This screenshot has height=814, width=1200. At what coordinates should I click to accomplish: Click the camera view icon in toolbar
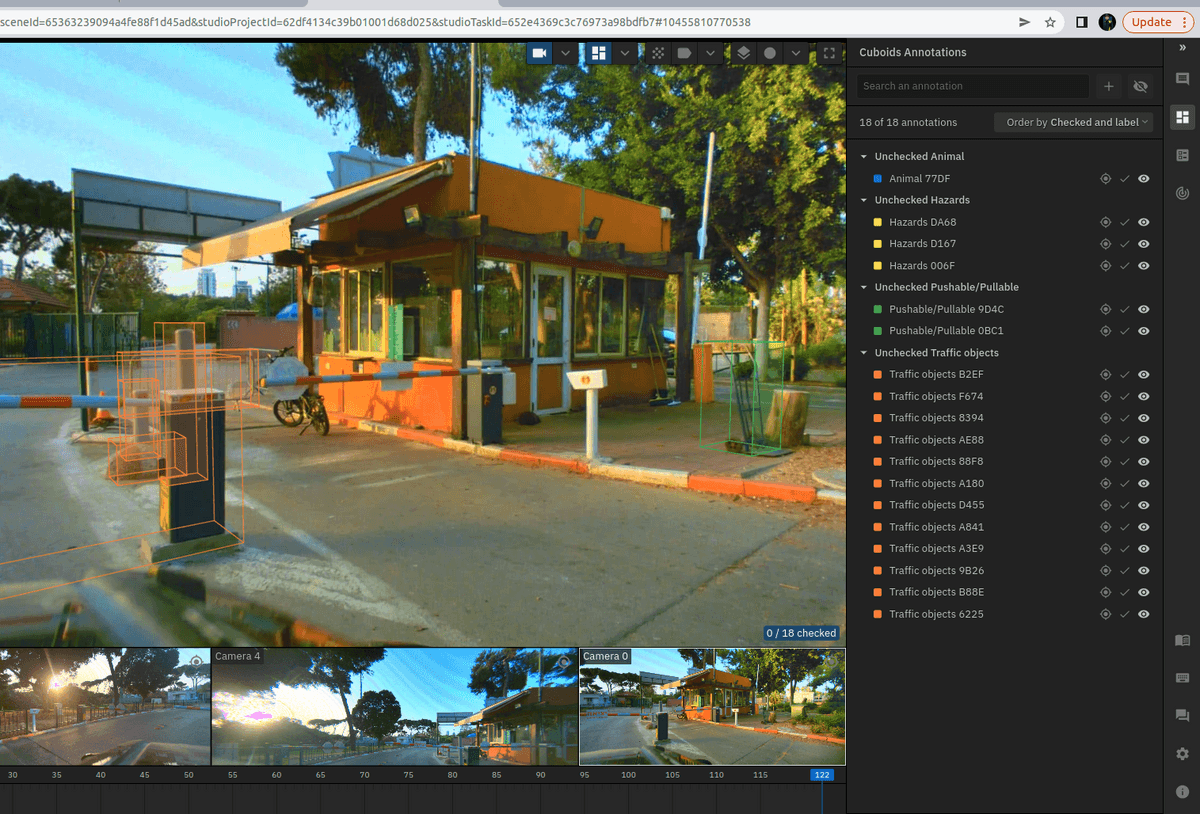pyautogui.click(x=540, y=53)
